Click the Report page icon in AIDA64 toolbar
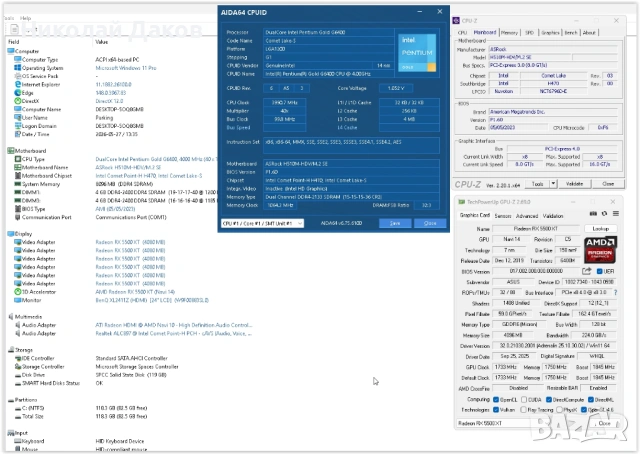This screenshot has height=454, width=640. coord(14,29)
